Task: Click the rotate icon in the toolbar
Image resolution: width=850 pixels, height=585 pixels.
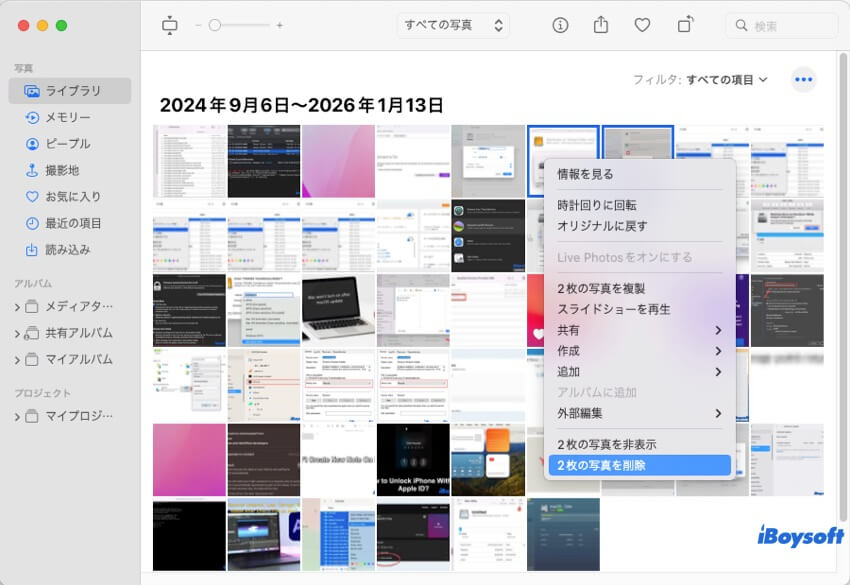Action: pos(685,23)
